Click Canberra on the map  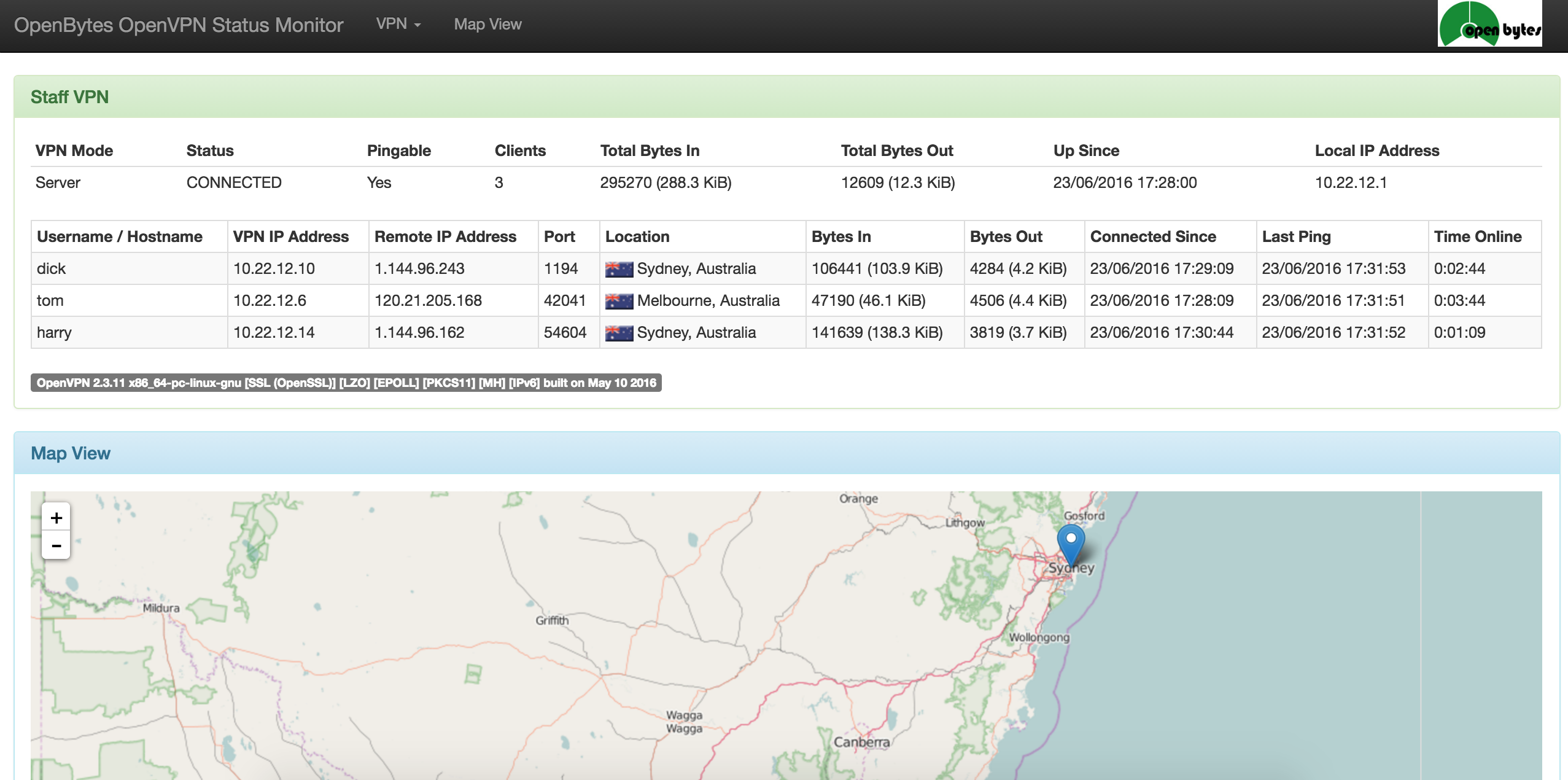[862, 743]
